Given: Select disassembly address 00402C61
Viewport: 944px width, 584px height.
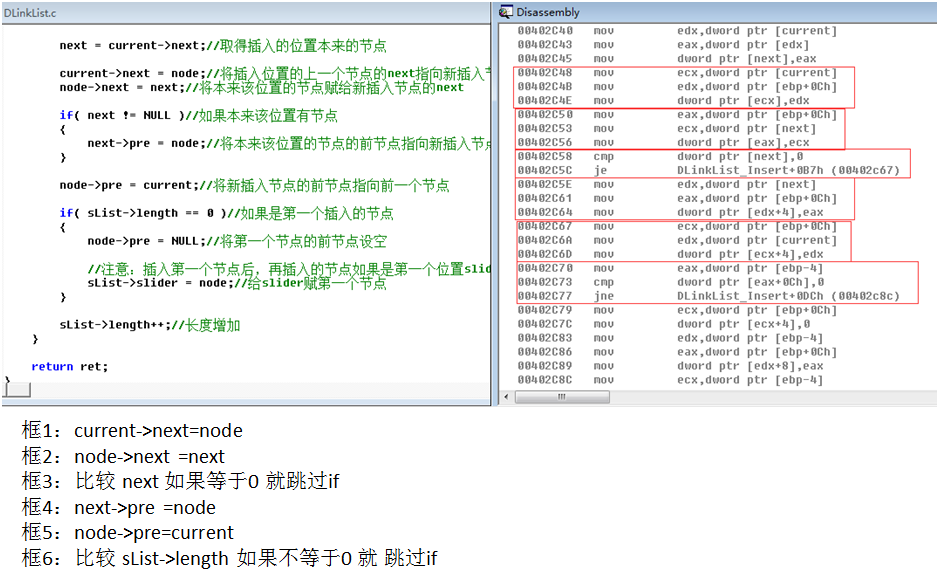Looking at the screenshot, I should [545, 198].
